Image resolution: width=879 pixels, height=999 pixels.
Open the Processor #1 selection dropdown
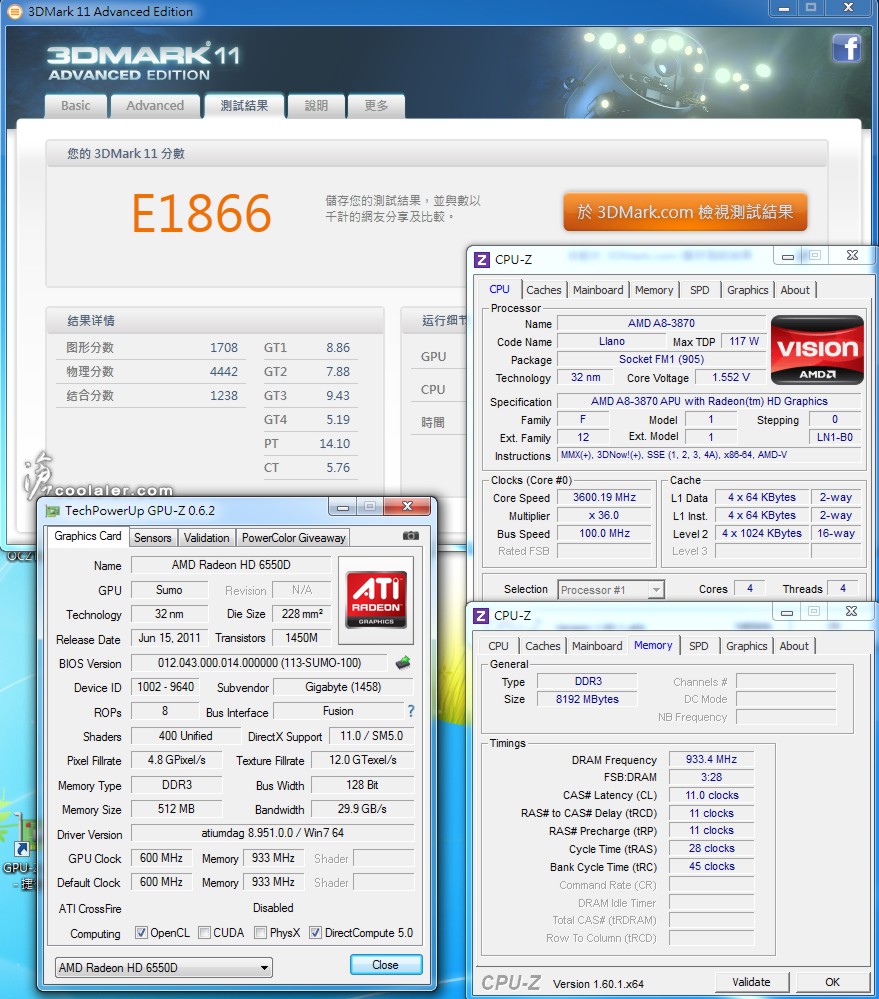[x=611, y=589]
